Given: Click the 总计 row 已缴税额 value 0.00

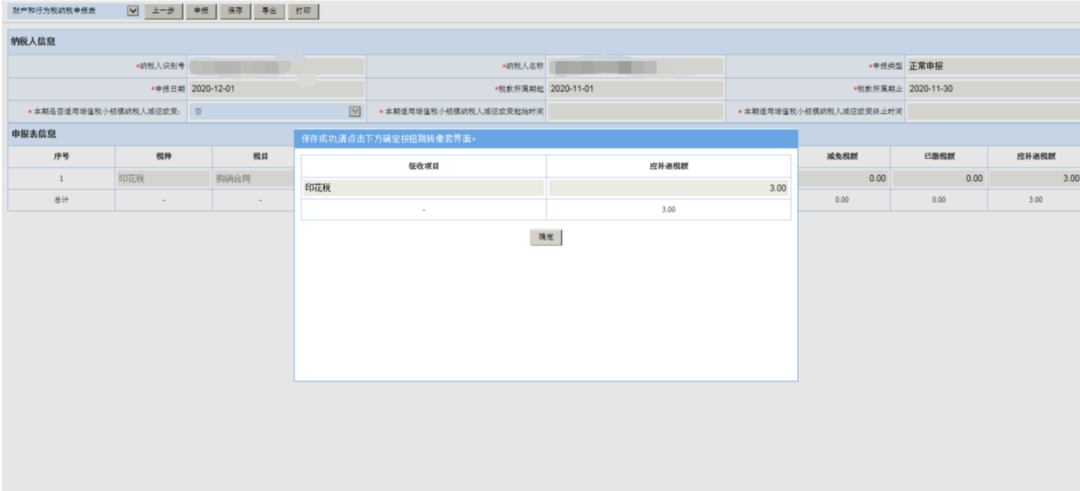Looking at the screenshot, I should [938, 200].
